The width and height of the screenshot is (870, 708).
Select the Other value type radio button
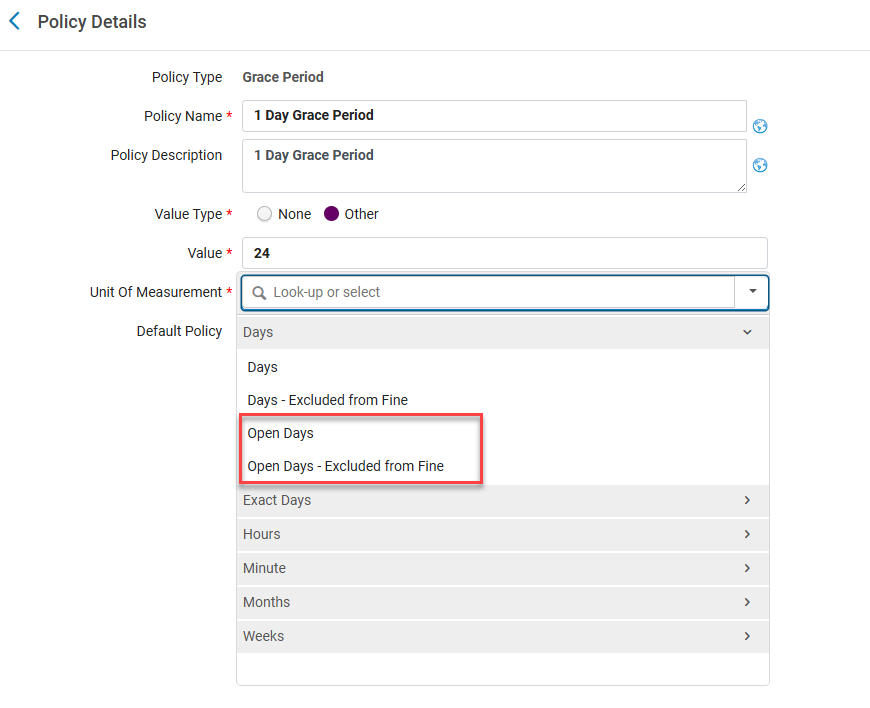coord(332,214)
